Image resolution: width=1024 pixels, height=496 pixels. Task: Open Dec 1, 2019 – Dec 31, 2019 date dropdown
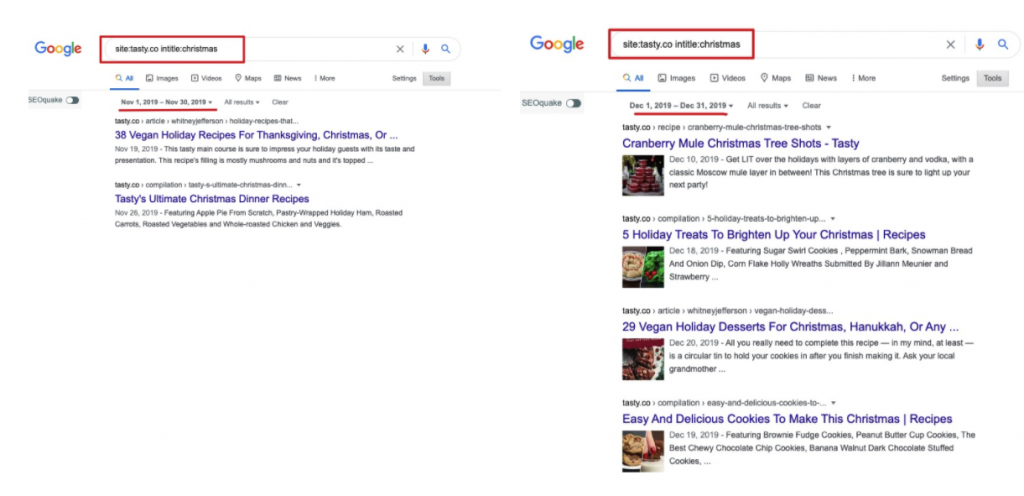pos(681,105)
